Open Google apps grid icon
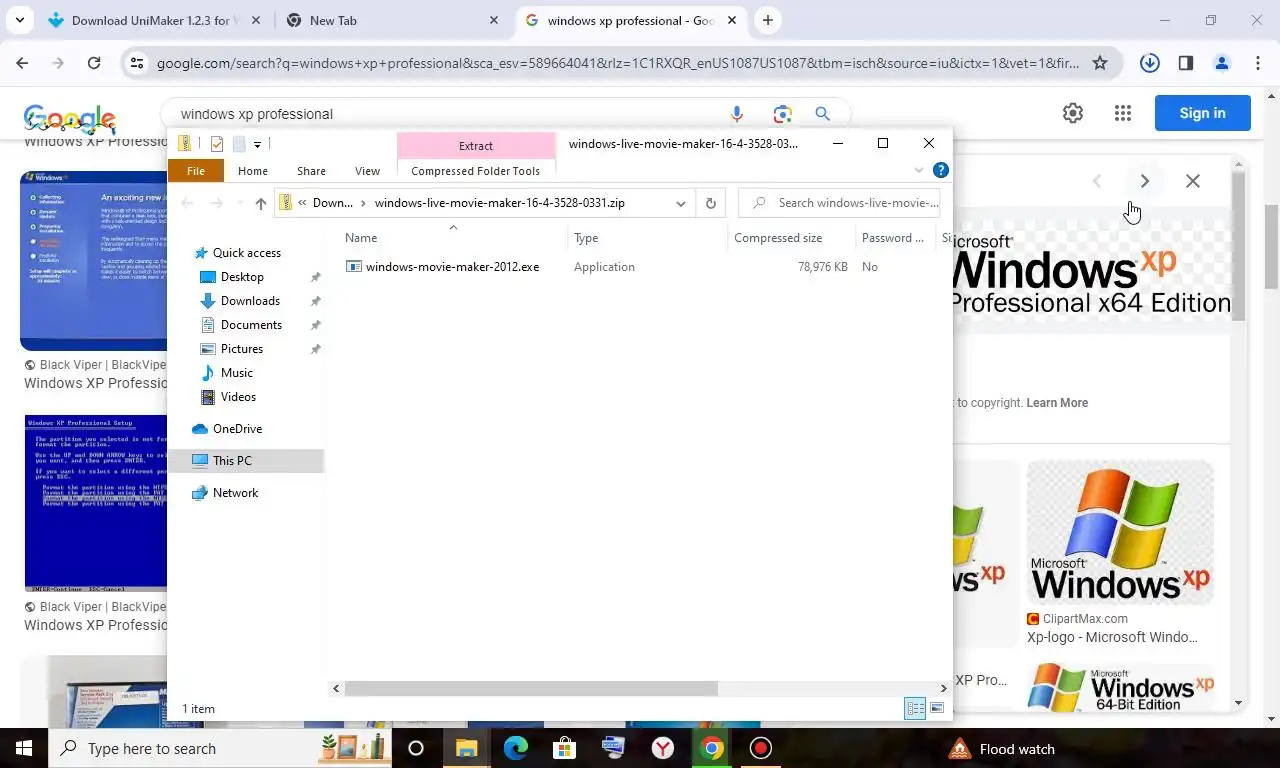The image size is (1280, 768). [x=1123, y=113]
